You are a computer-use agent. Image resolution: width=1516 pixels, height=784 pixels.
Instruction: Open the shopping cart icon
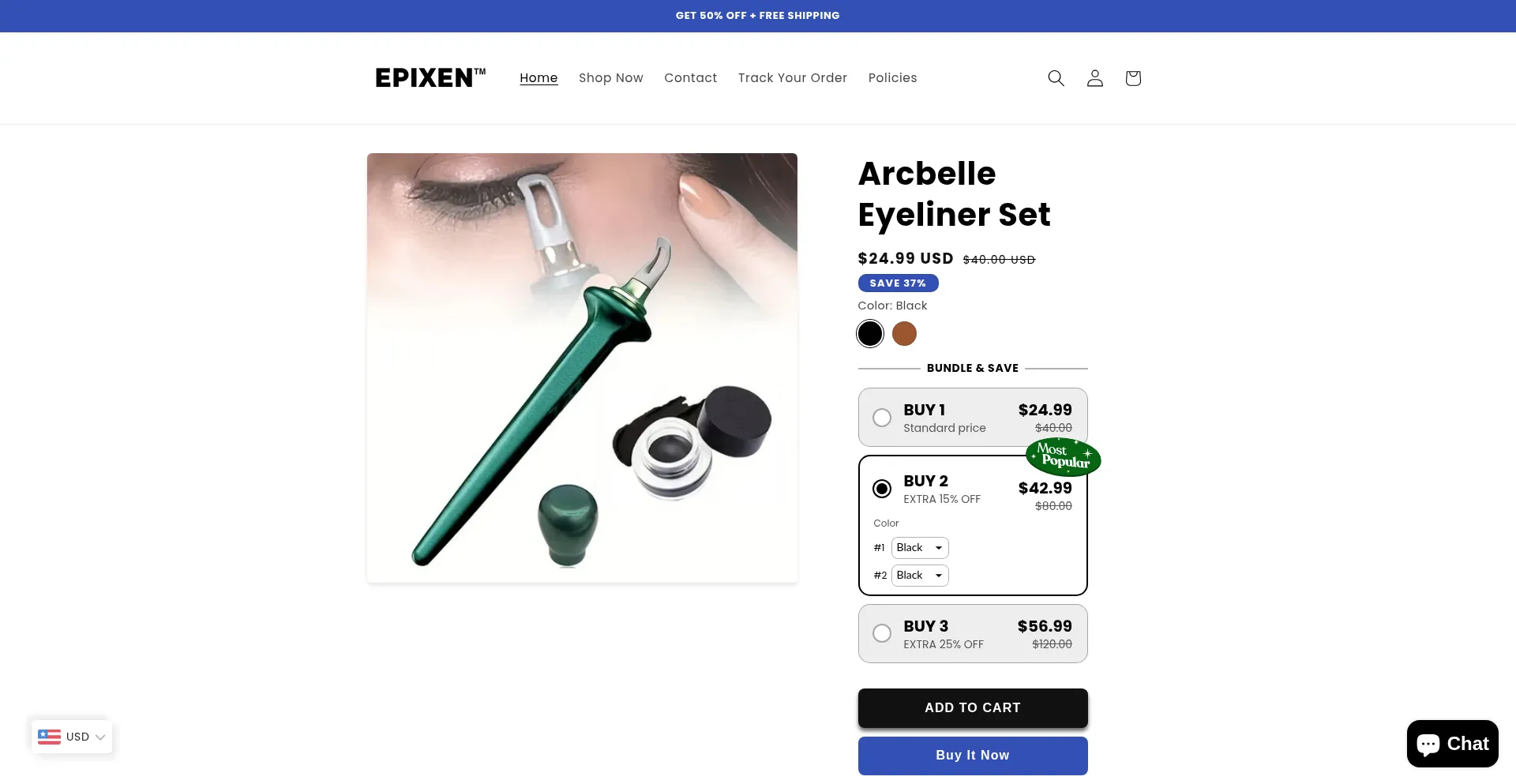(x=1133, y=78)
